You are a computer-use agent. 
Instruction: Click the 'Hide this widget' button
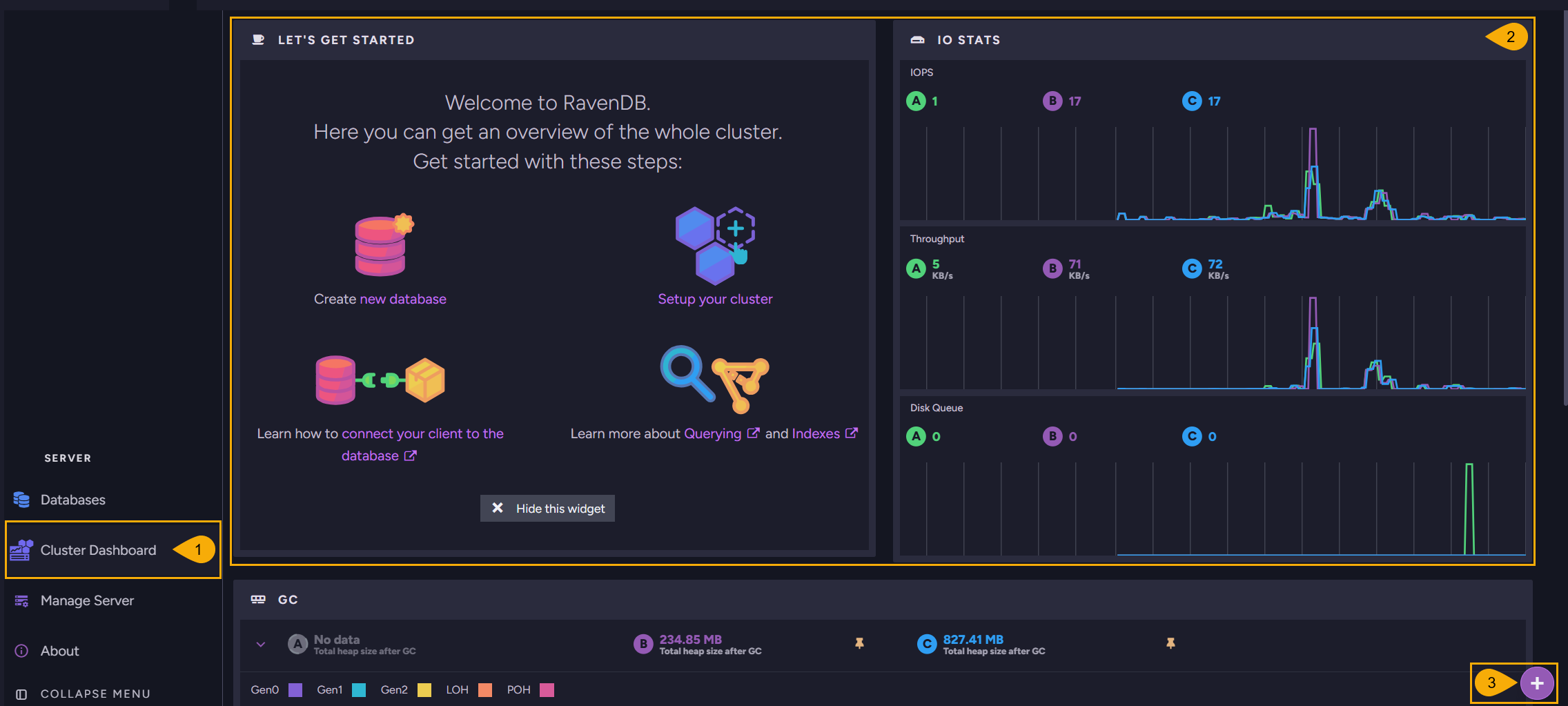547,509
